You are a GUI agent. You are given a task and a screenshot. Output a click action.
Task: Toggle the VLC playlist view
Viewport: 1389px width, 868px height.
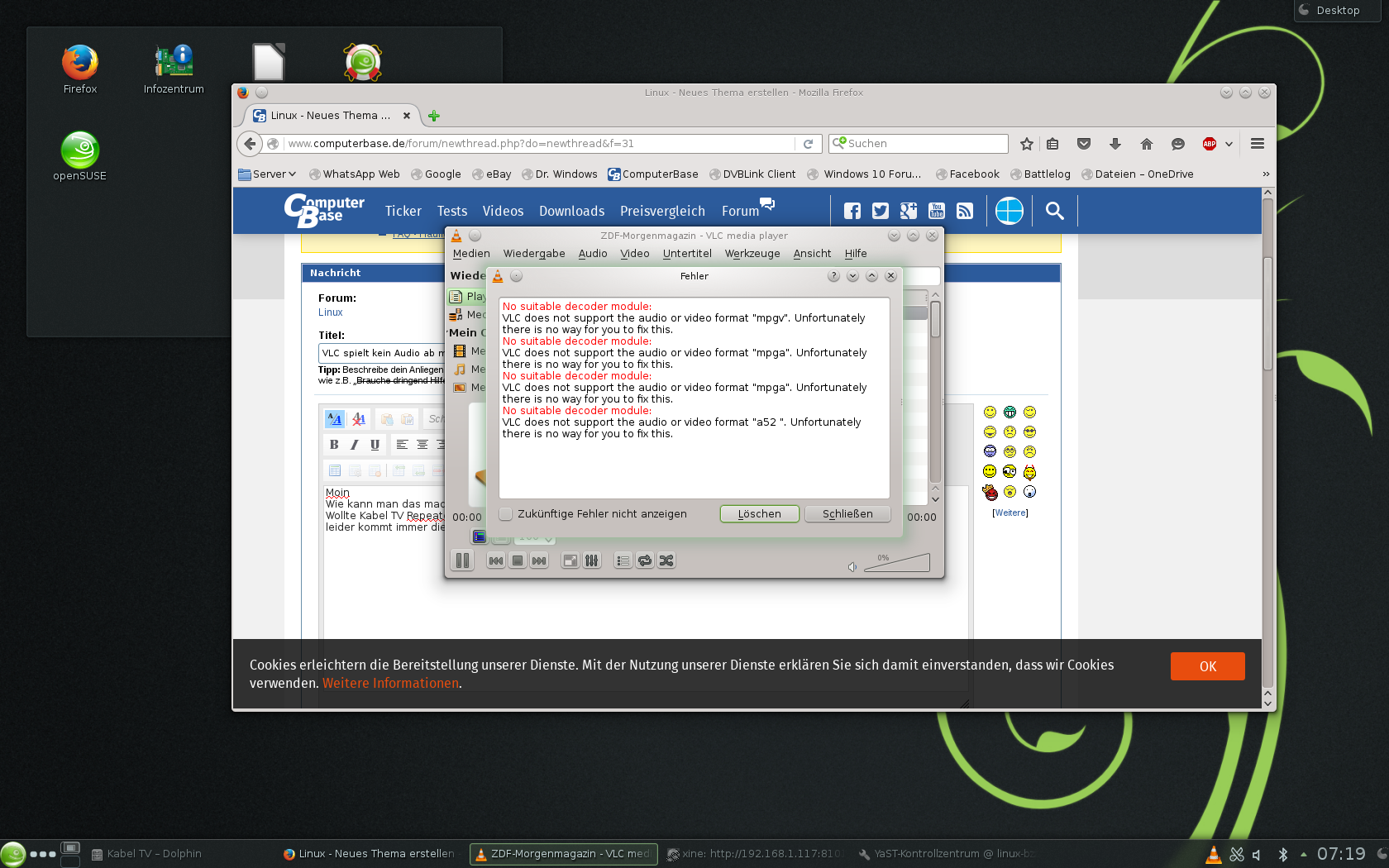coord(623,560)
